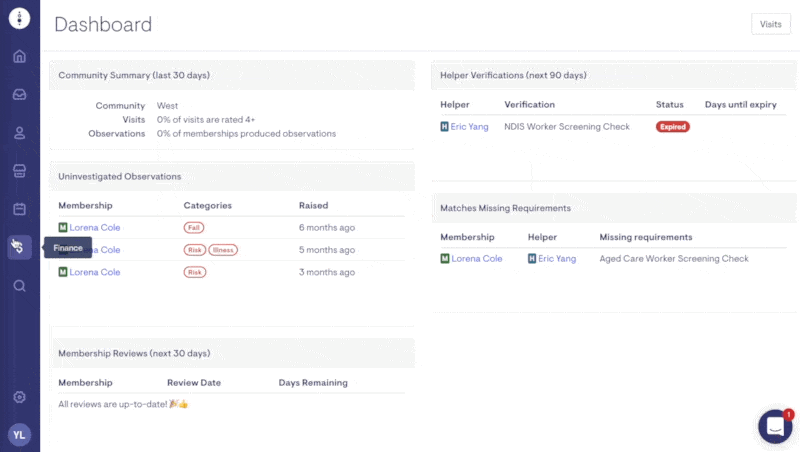This screenshot has height=452, width=800.
Task: Open the settings gear icon
Action: click(x=19, y=397)
